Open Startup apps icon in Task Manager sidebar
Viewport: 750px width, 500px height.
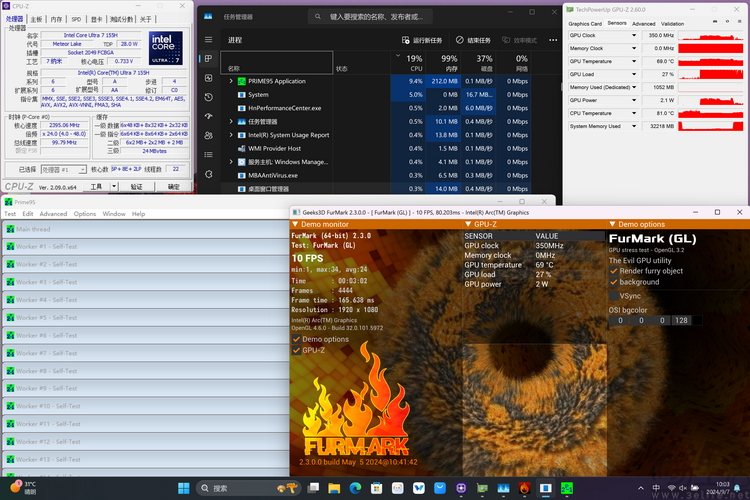pyautogui.click(x=209, y=116)
